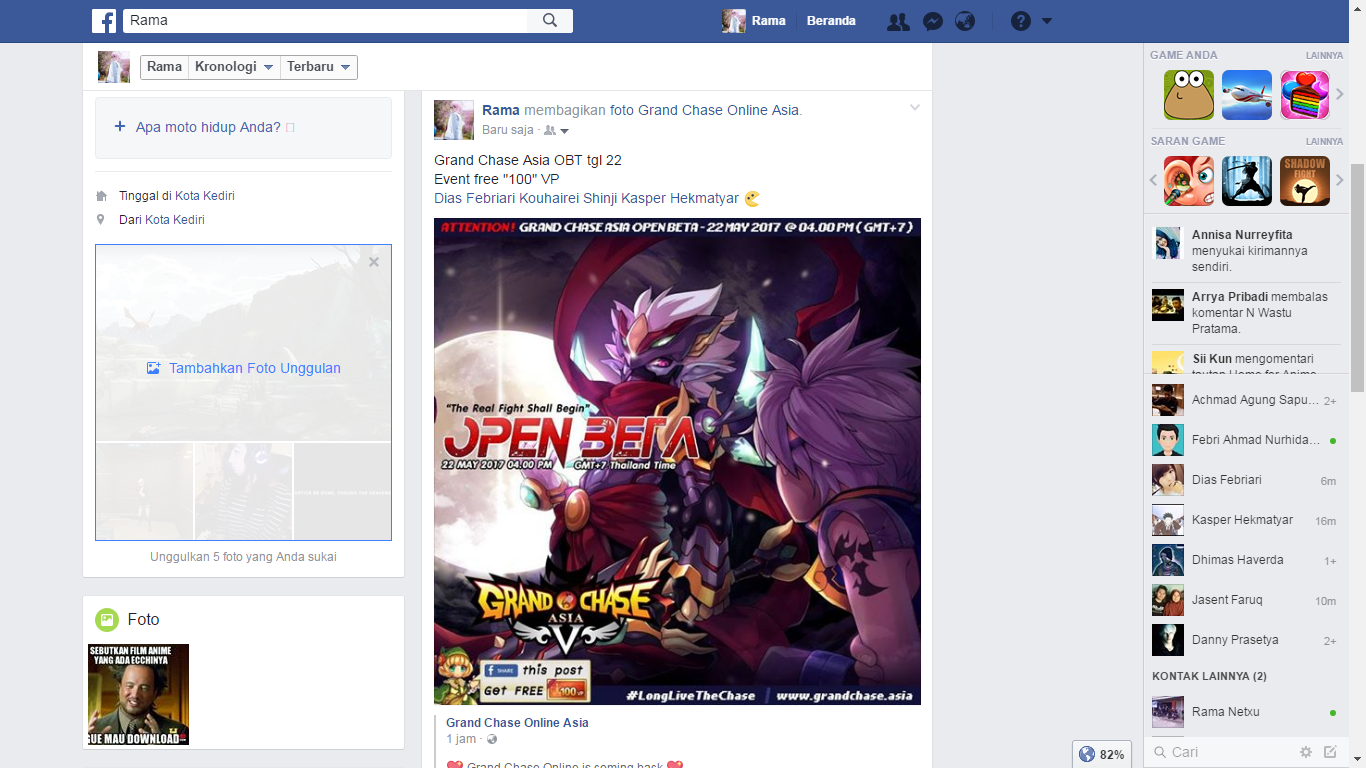1366x768 pixels.
Task: Open the Grand Chase Open Beta image
Action: (x=677, y=461)
